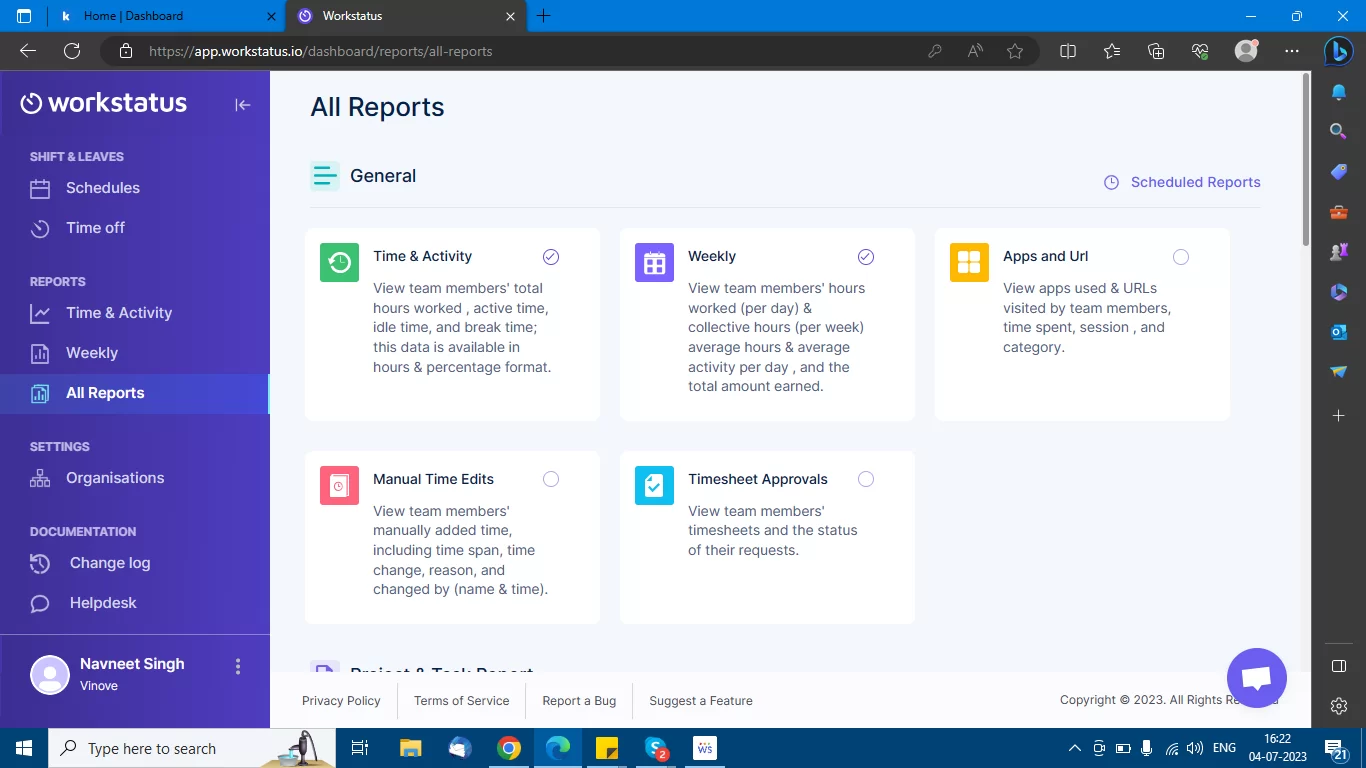The image size is (1366, 768).
Task: Open the Bing chat sidebar button
Action: [x=1339, y=51]
